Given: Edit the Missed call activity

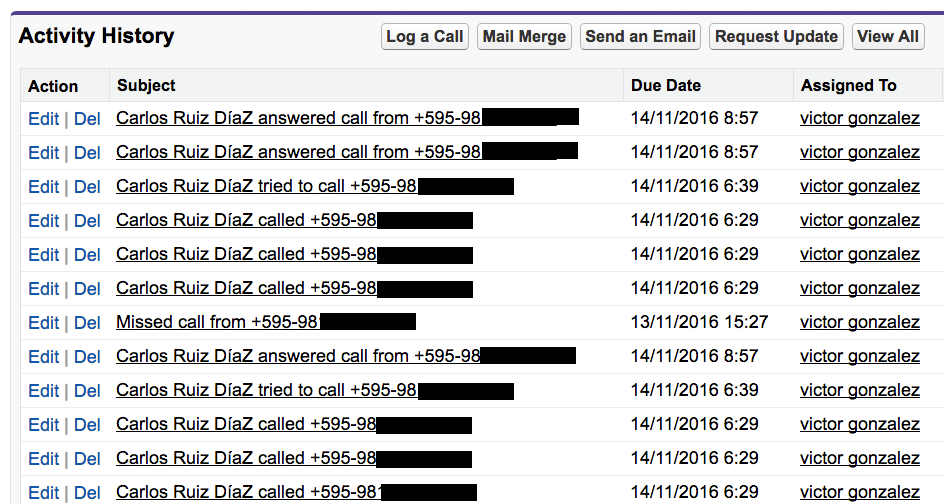Looking at the screenshot, I should (43, 322).
